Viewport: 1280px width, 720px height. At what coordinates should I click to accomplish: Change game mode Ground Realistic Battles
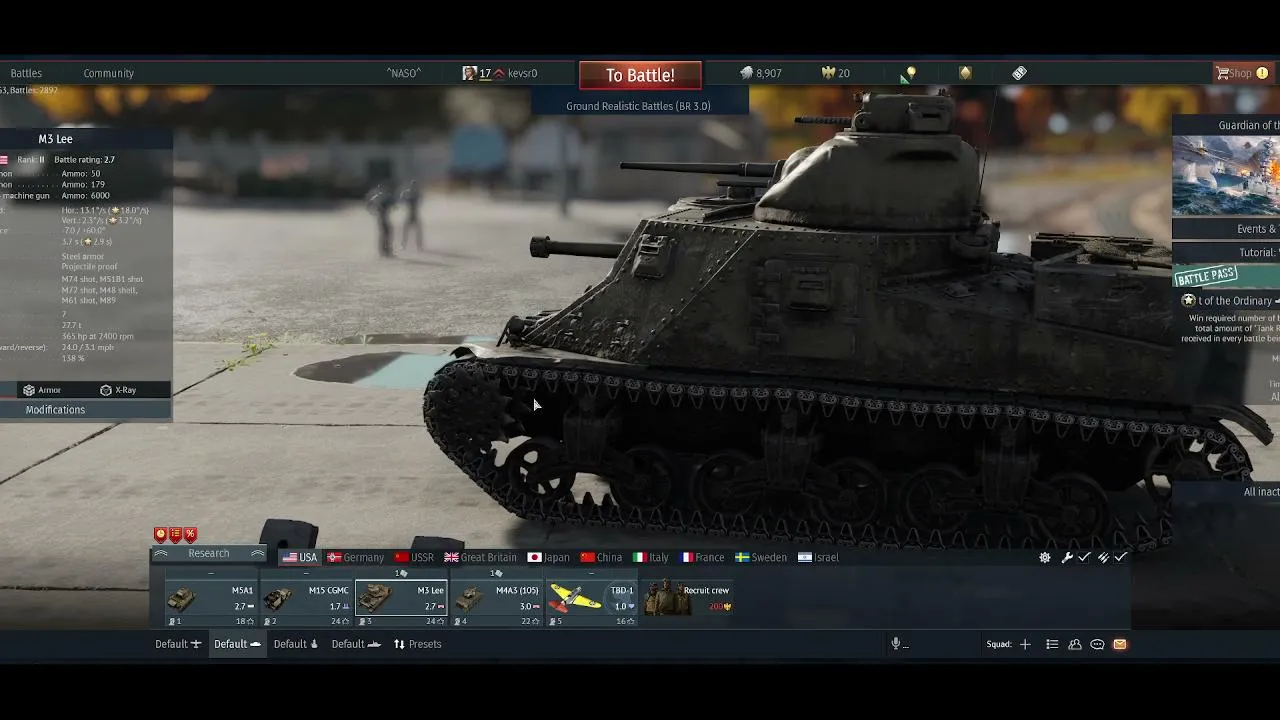coord(639,106)
